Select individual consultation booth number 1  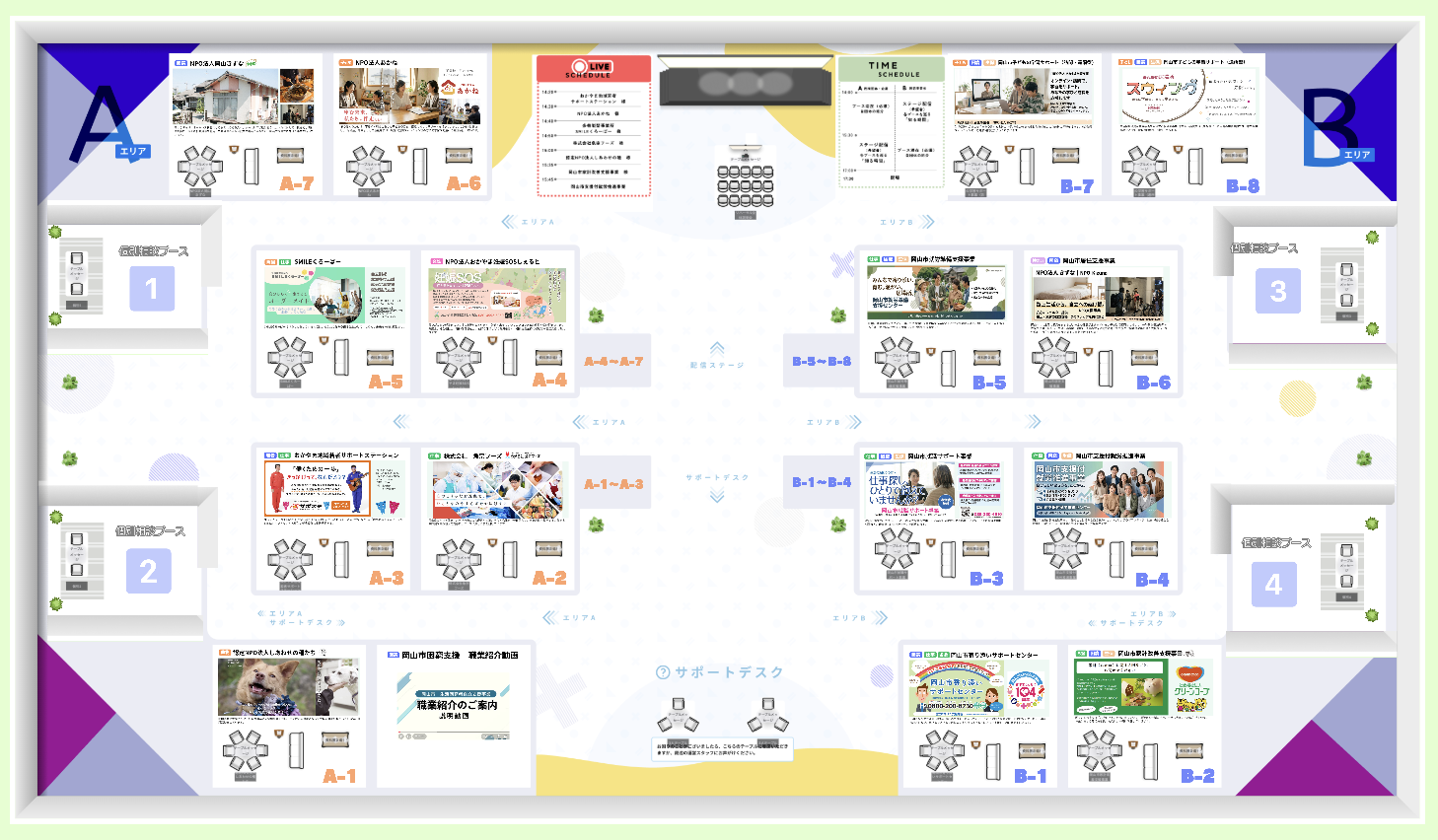click(x=152, y=289)
